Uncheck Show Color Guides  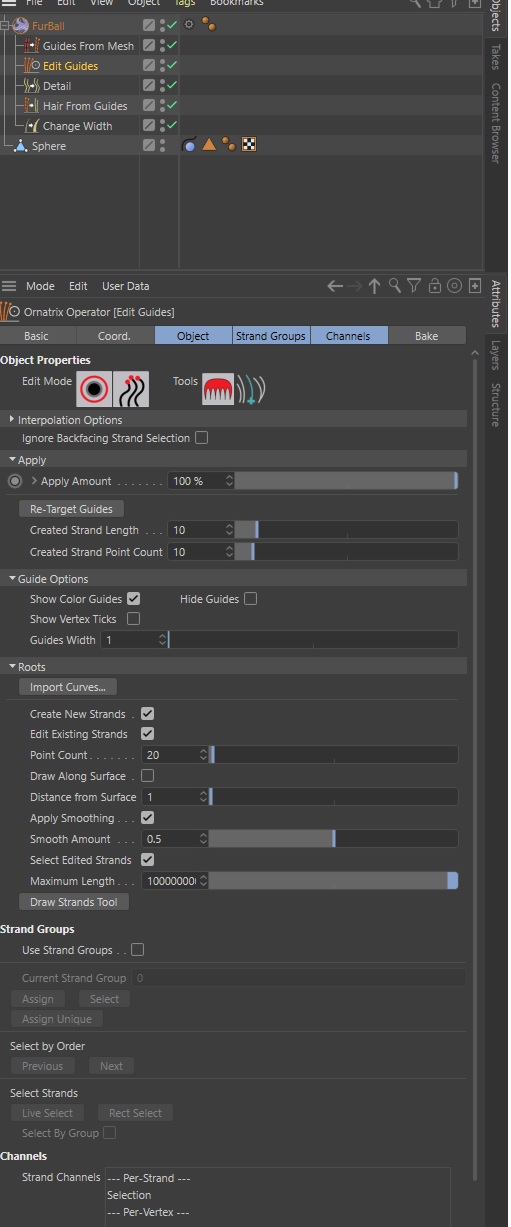click(x=134, y=599)
